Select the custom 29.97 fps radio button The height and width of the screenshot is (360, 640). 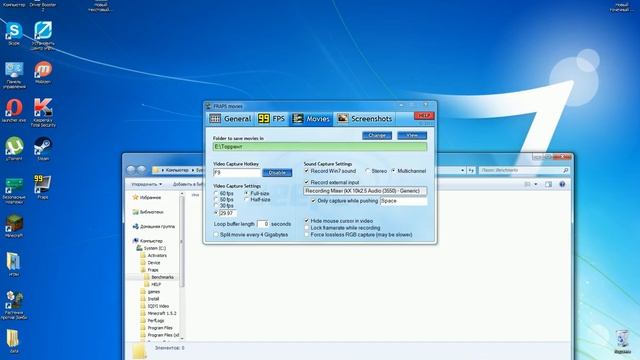click(x=216, y=213)
